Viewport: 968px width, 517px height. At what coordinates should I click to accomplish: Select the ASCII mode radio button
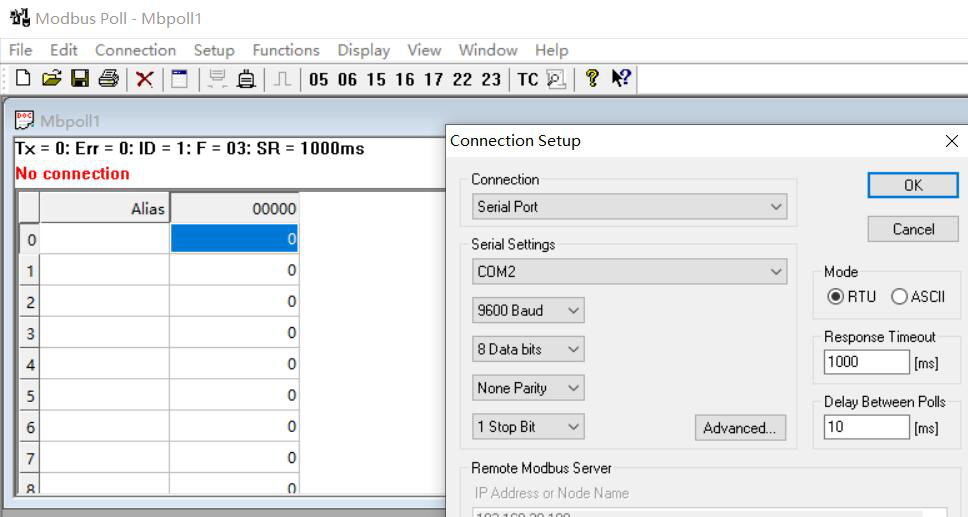click(x=899, y=297)
